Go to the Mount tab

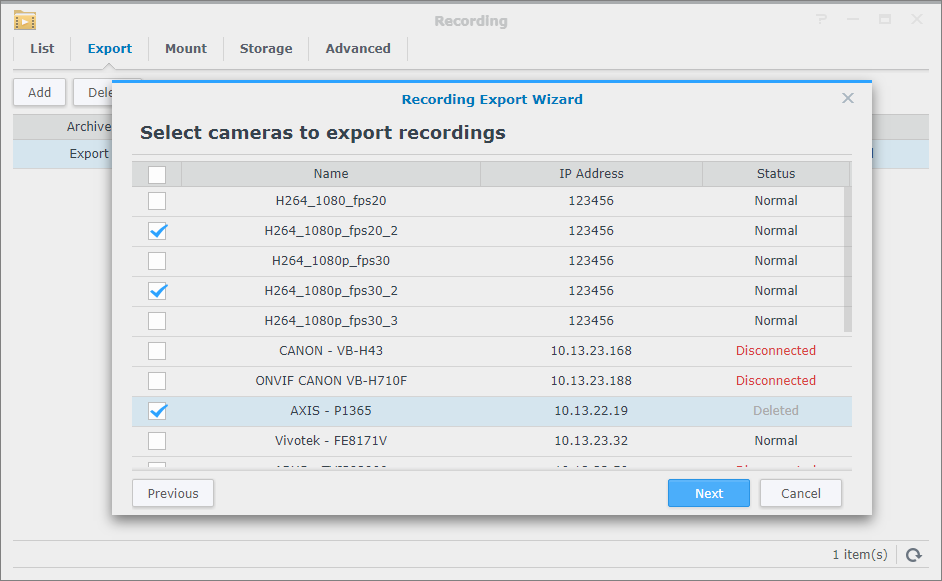pyautogui.click(x=186, y=48)
